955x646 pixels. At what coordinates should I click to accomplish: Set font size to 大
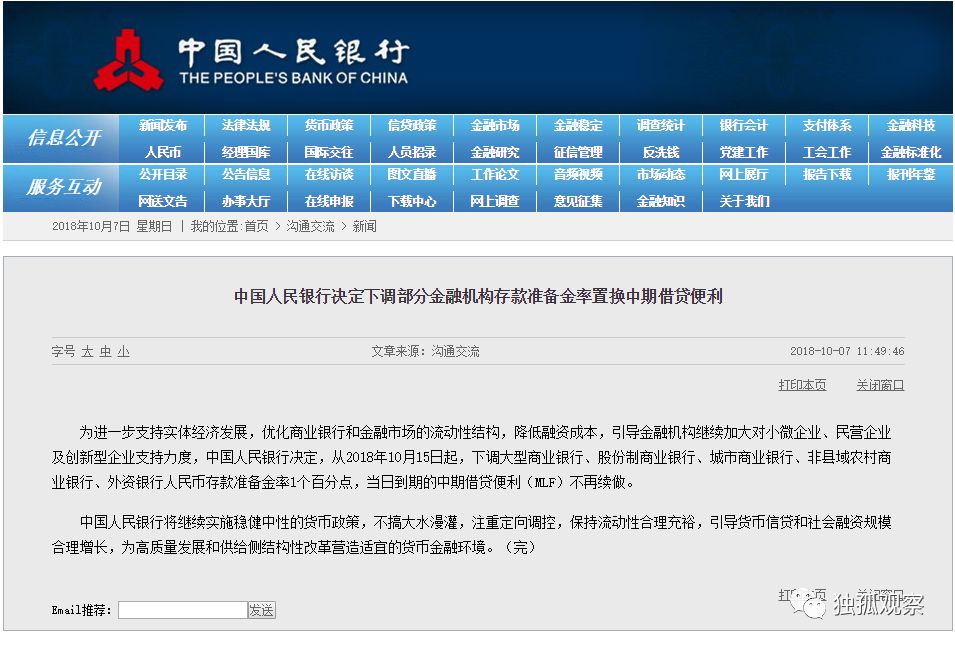(x=88, y=351)
